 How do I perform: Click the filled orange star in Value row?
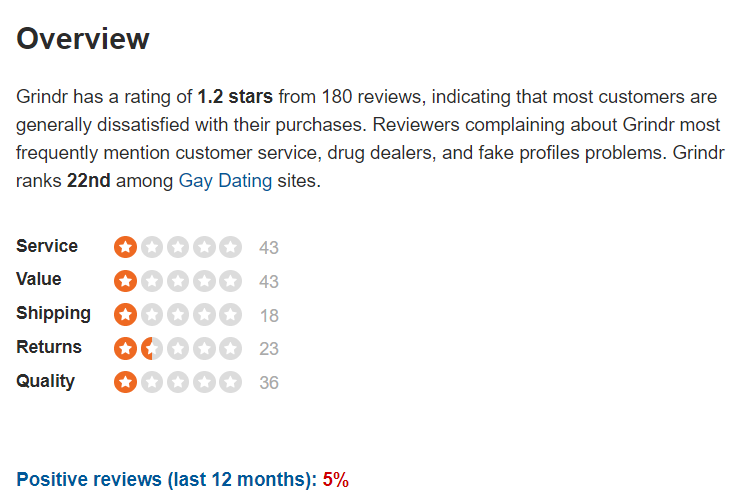click(x=125, y=281)
